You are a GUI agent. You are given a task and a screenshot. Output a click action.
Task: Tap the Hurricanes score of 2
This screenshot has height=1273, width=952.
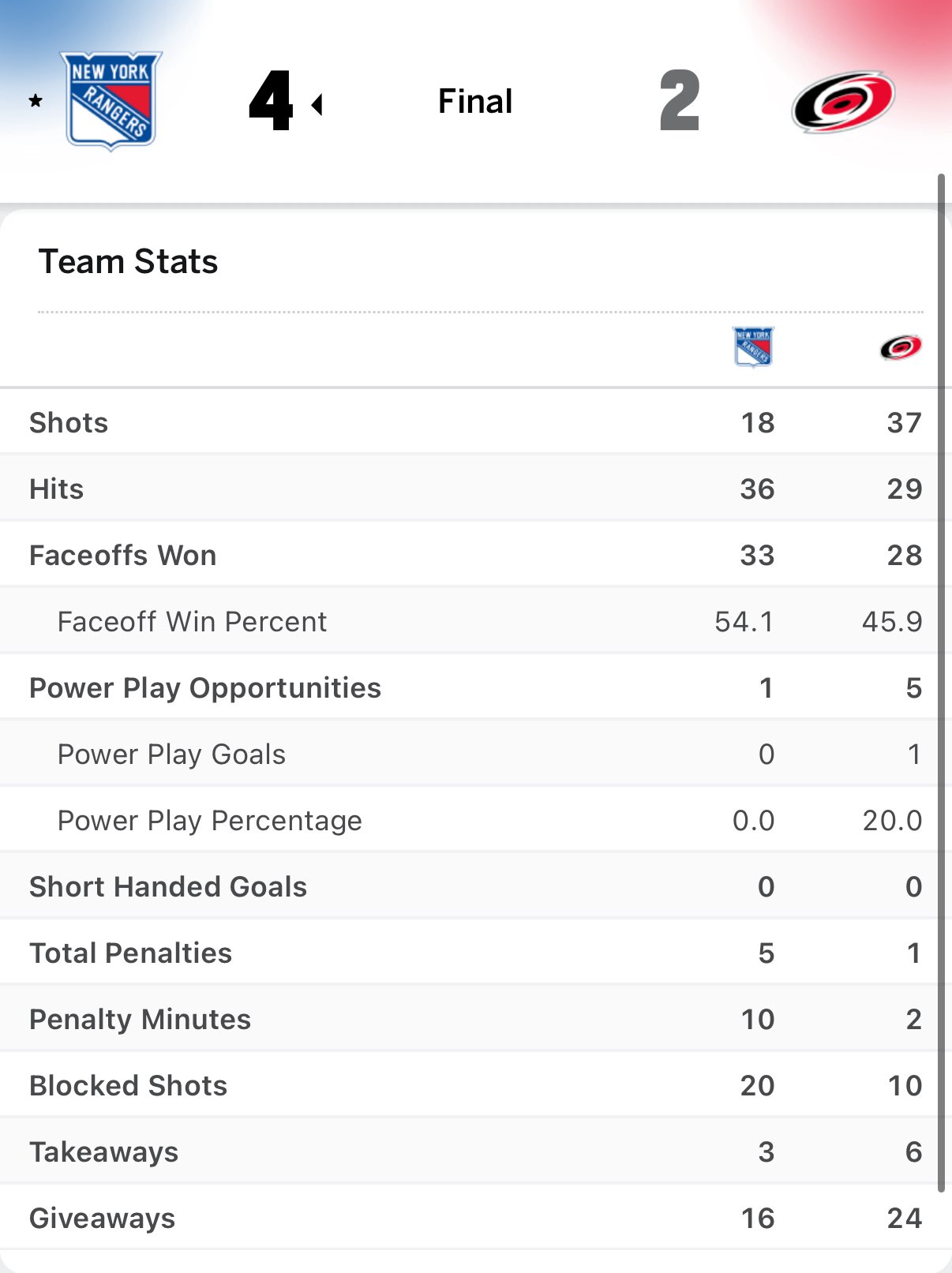point(680,101)
